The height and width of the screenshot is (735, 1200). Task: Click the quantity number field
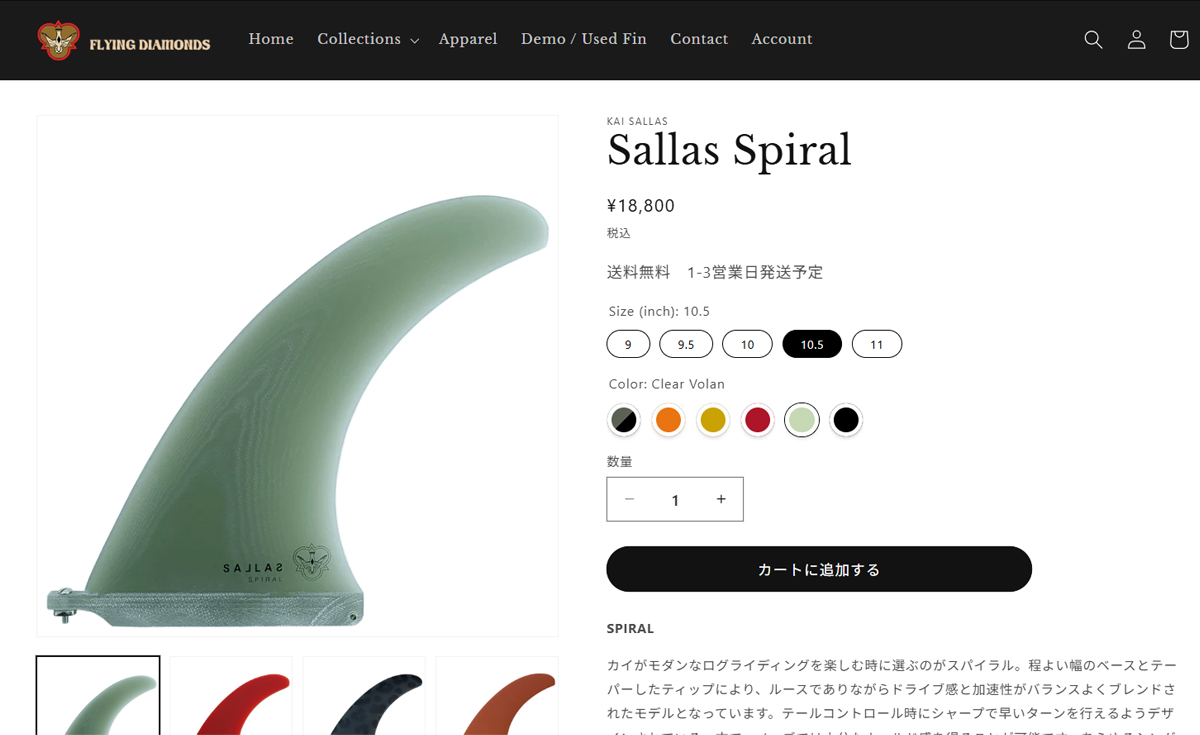[675, 499]
